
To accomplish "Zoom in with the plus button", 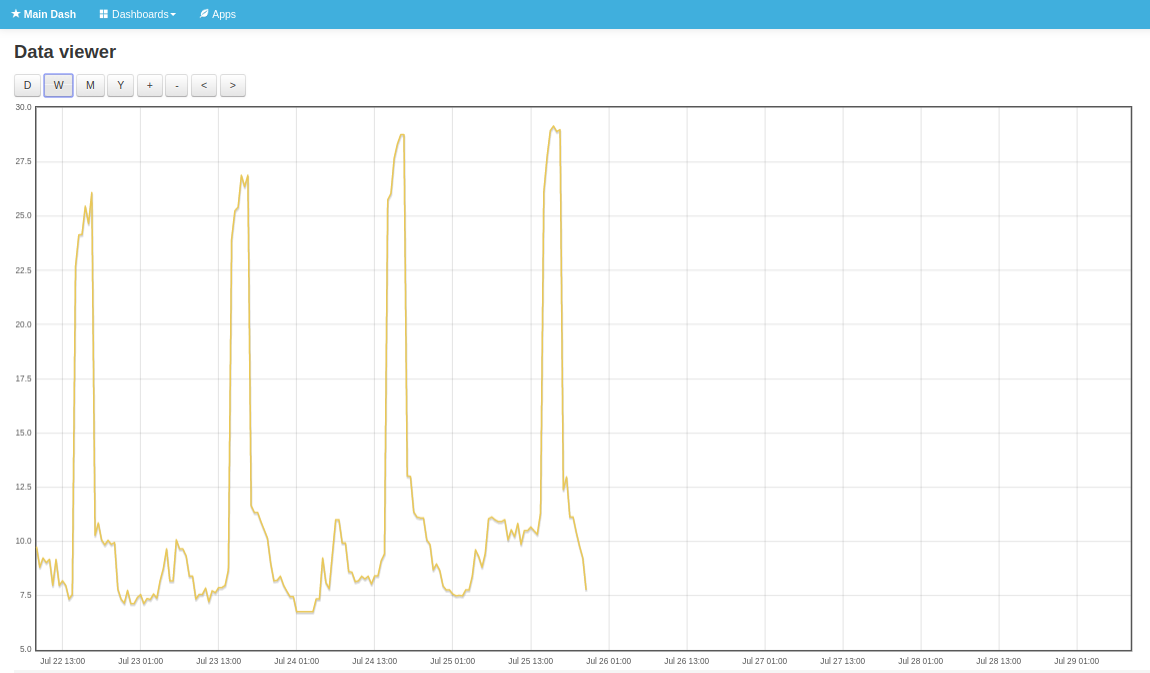I will click(x=150, y=85).
